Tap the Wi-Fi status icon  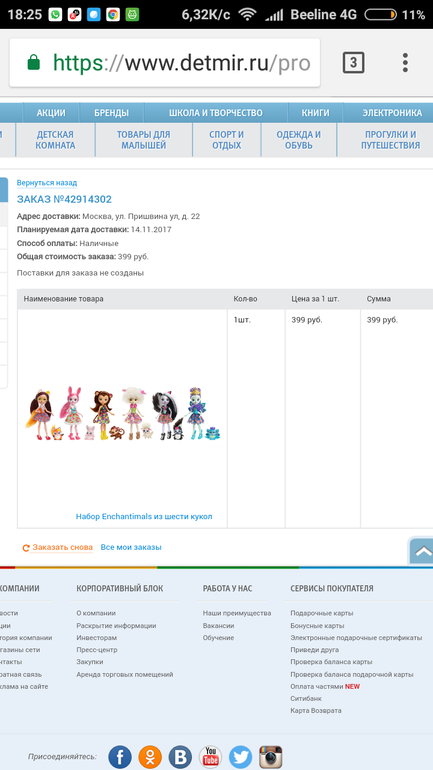pyautogui.click(x=247, y=15)
